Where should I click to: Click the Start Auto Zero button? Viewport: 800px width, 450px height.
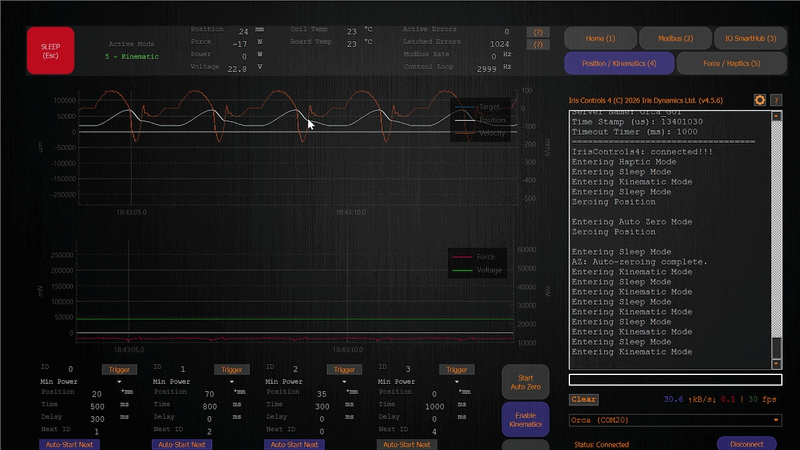point(525,381)
